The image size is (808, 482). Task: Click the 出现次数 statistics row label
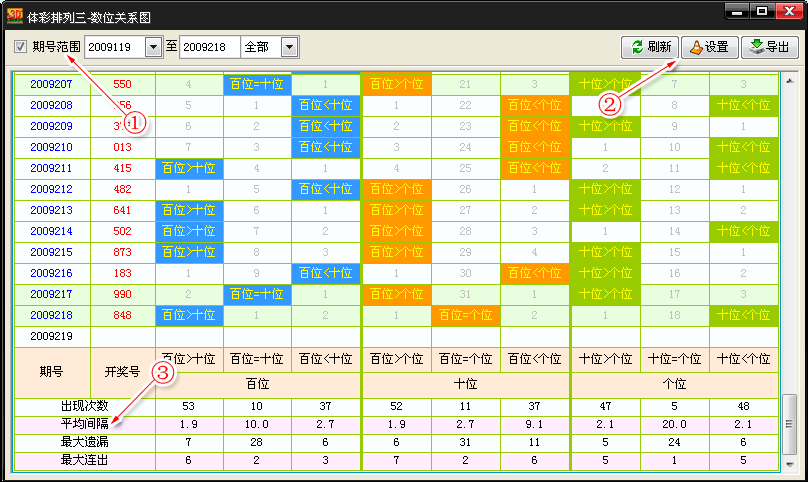click(x=84, y=407)
